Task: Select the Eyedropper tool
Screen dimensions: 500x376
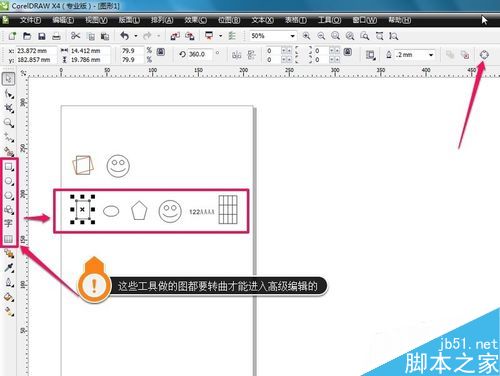Action: tap(9, 268)
